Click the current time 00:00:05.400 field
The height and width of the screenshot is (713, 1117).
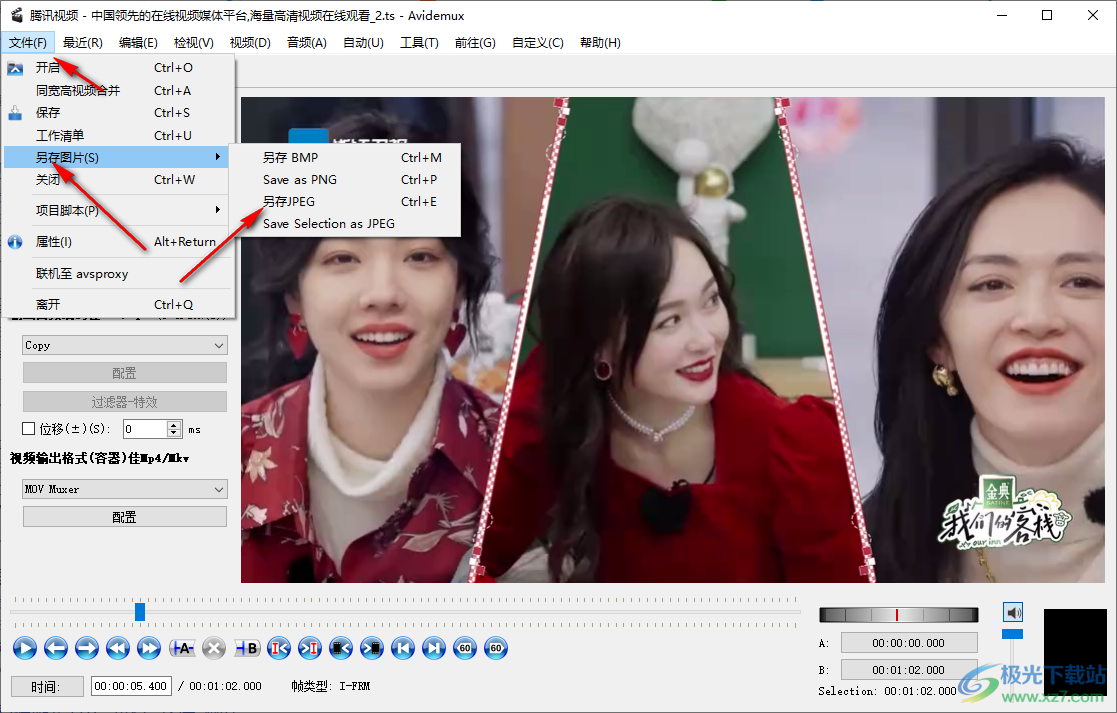pos(132,686)
